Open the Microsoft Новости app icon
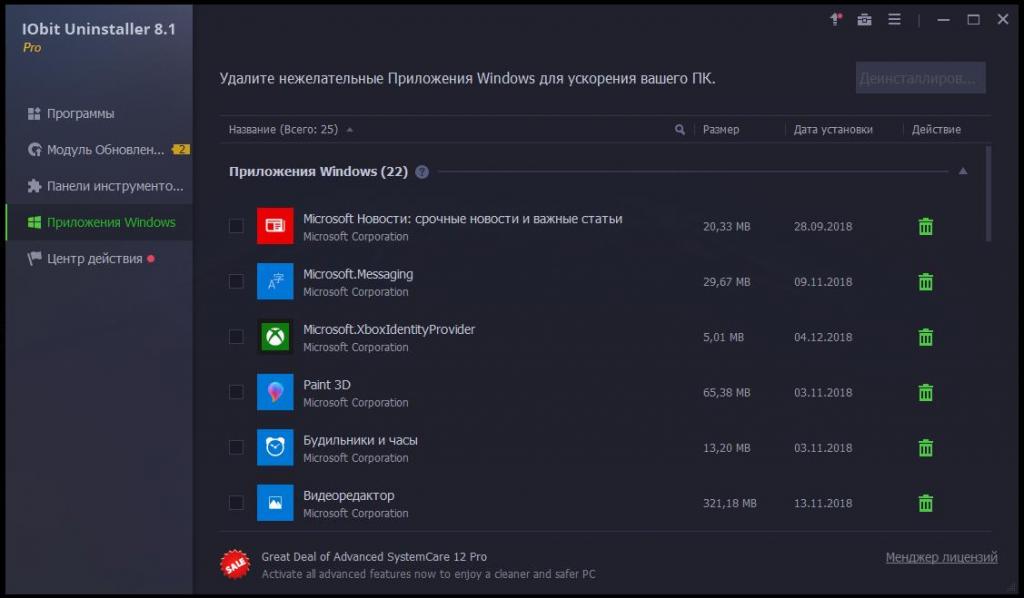Screen dimensions: 1024x598 point(275,226)
